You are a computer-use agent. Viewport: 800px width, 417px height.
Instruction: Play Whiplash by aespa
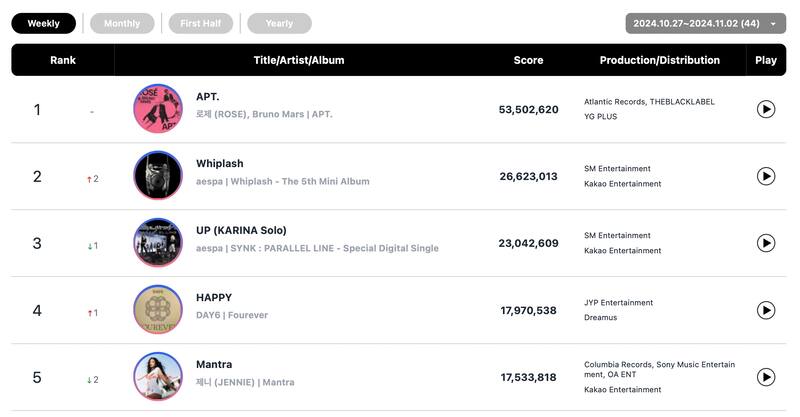point(766,176)
